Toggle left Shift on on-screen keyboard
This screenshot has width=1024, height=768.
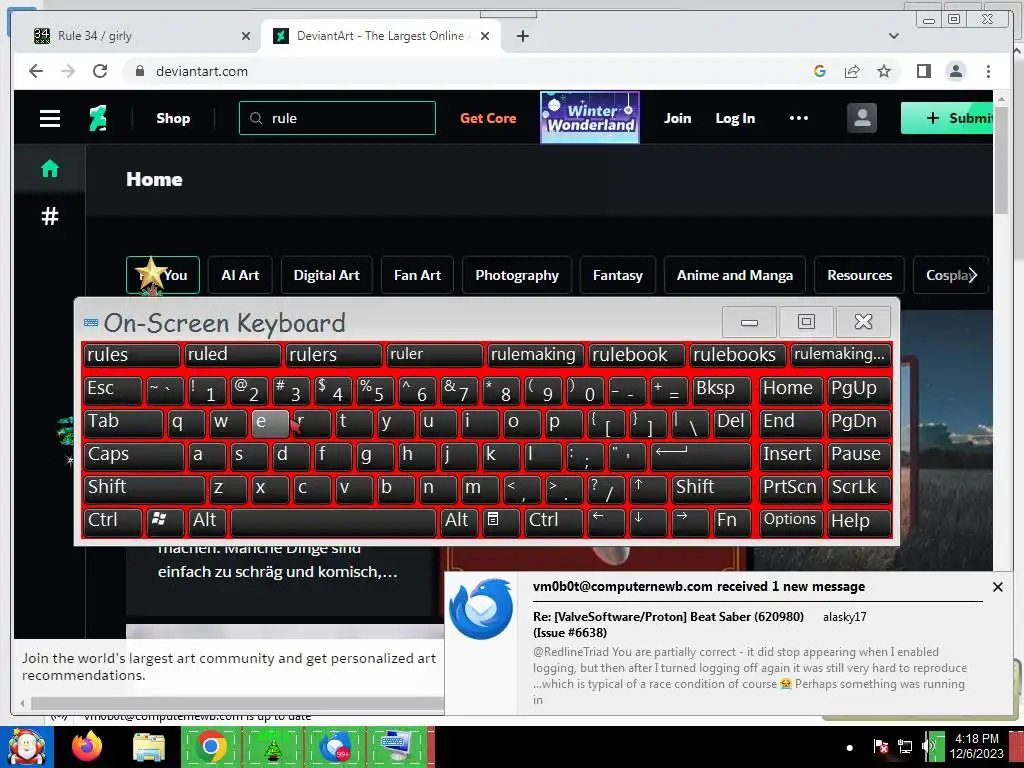click(144, 488)
